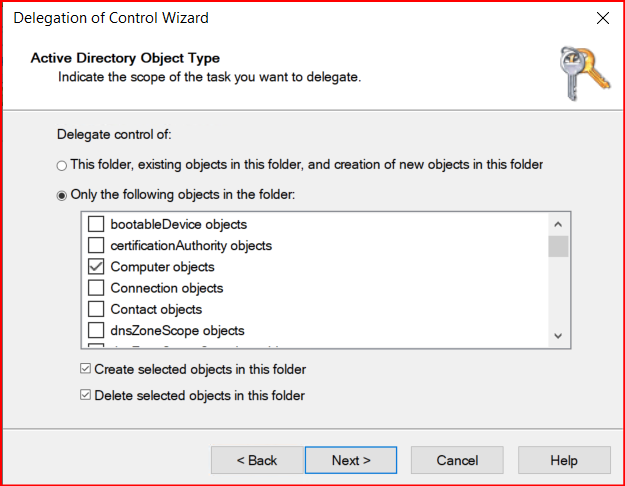The height and width of the screenshot is (486, 625).
Task: Check the Contact objects checkbox
Action: [96, 309]
